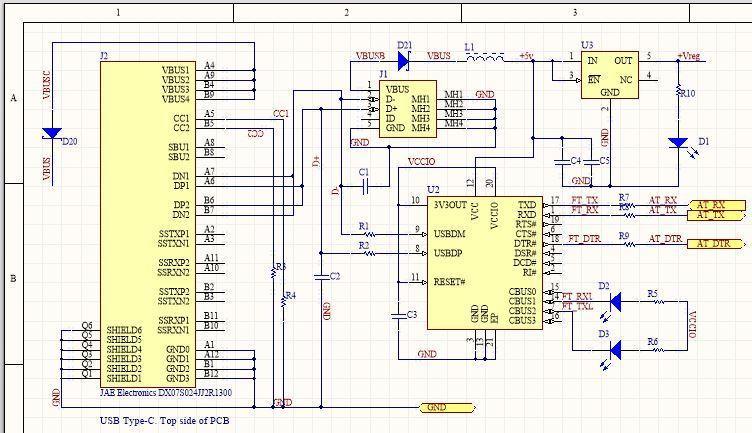Click the L1 inductor symbol
752x433 pixels.
[485, 58]
